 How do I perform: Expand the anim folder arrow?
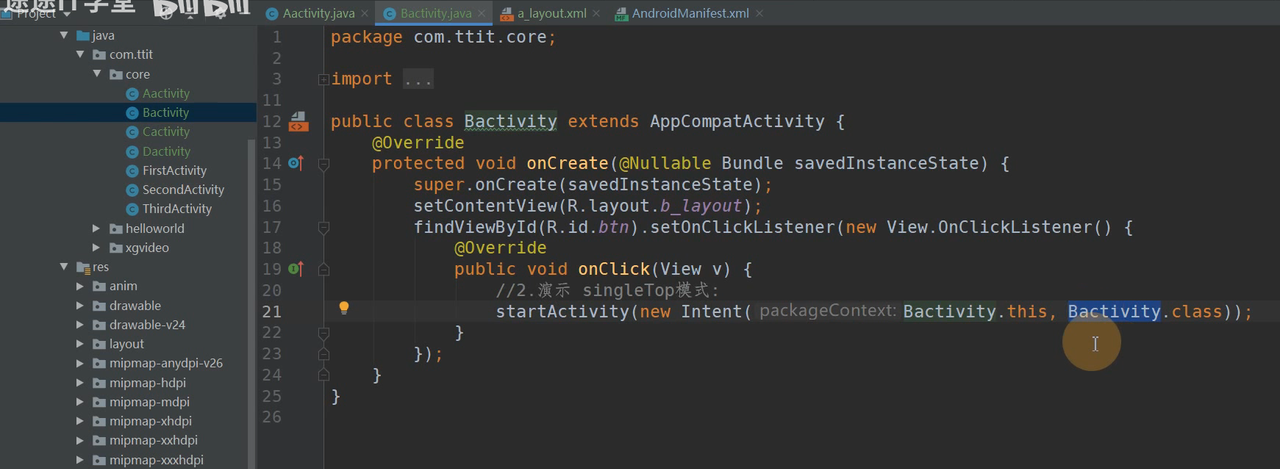coord(81,286)
